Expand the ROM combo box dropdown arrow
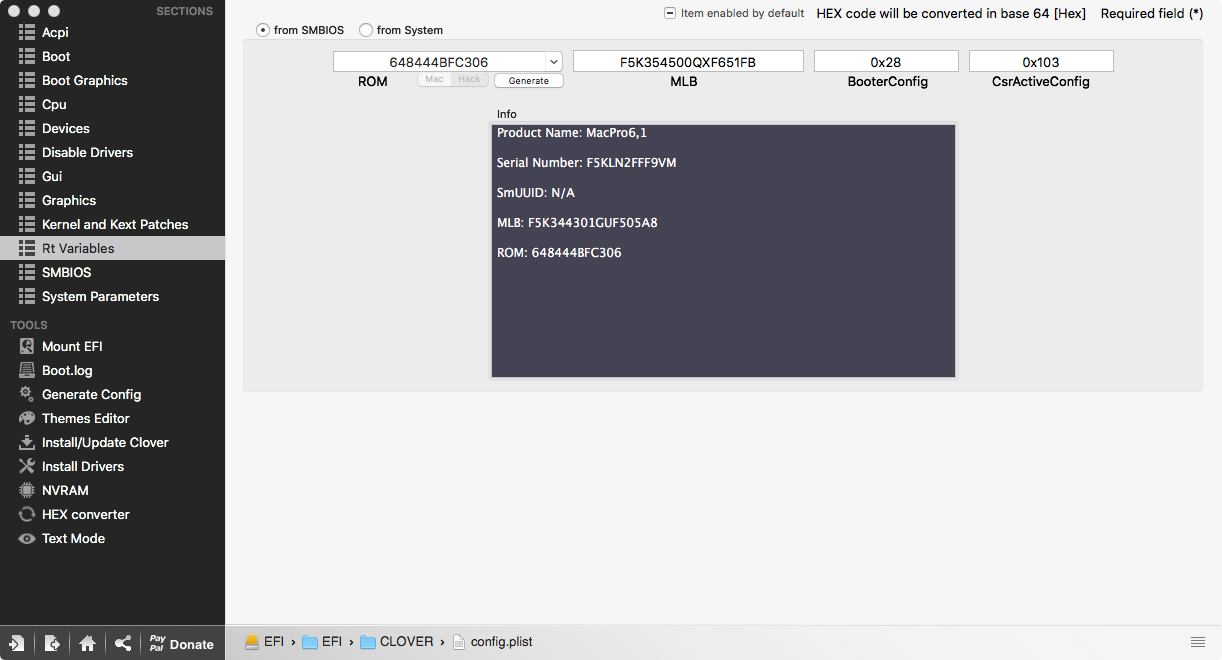1222x660 pixels. click(x=554, y=62)
